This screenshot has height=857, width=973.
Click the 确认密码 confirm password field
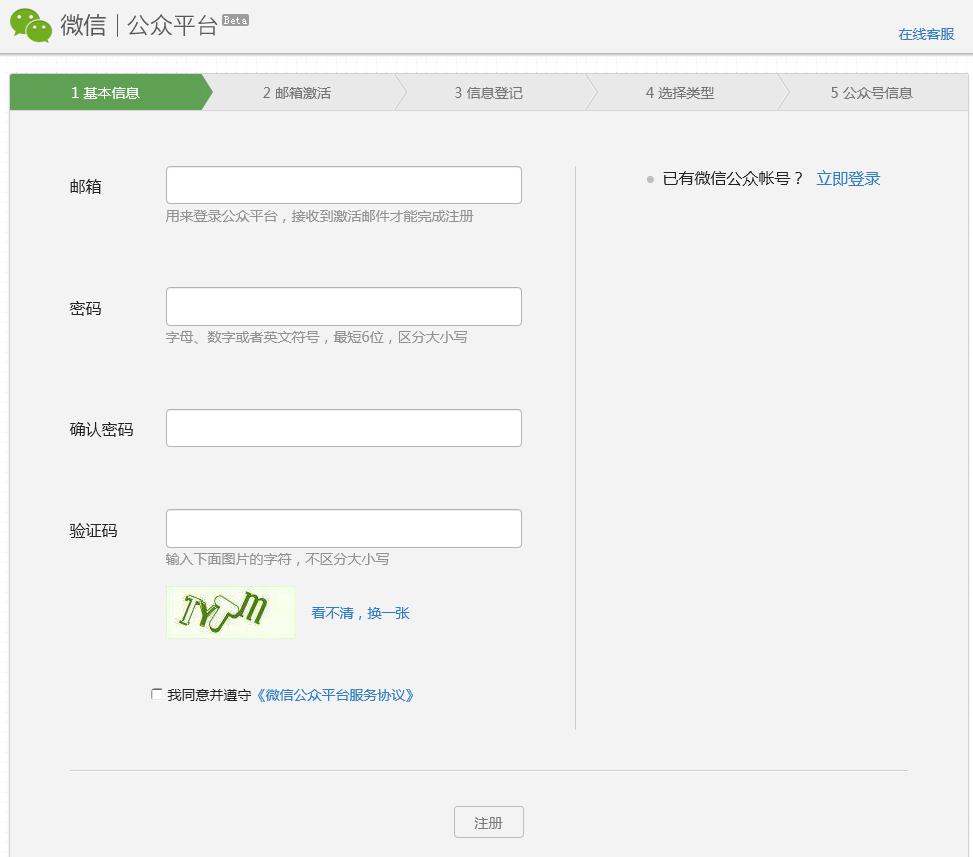pos(343,427)
